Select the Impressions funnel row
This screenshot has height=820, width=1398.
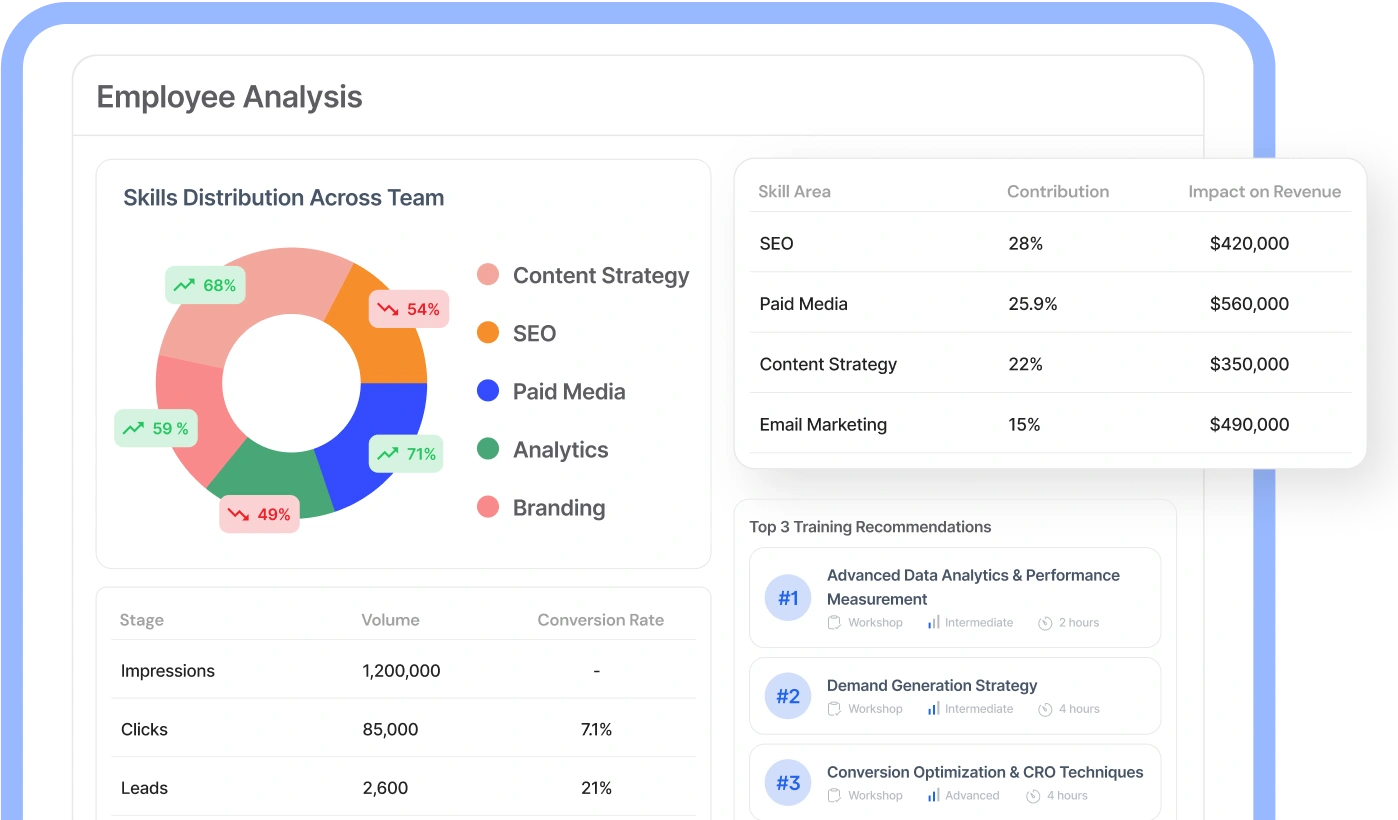pos(404,670)
